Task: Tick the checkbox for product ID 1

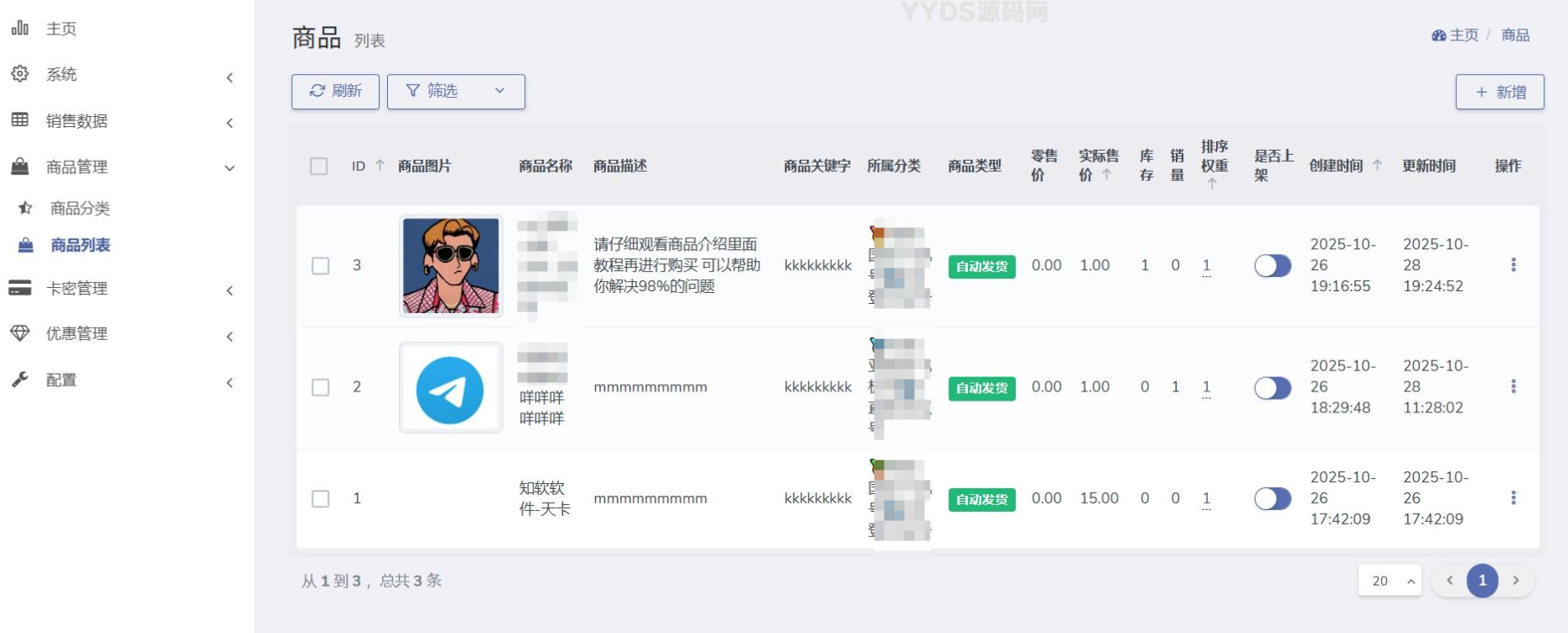Action: pos(321,498)
